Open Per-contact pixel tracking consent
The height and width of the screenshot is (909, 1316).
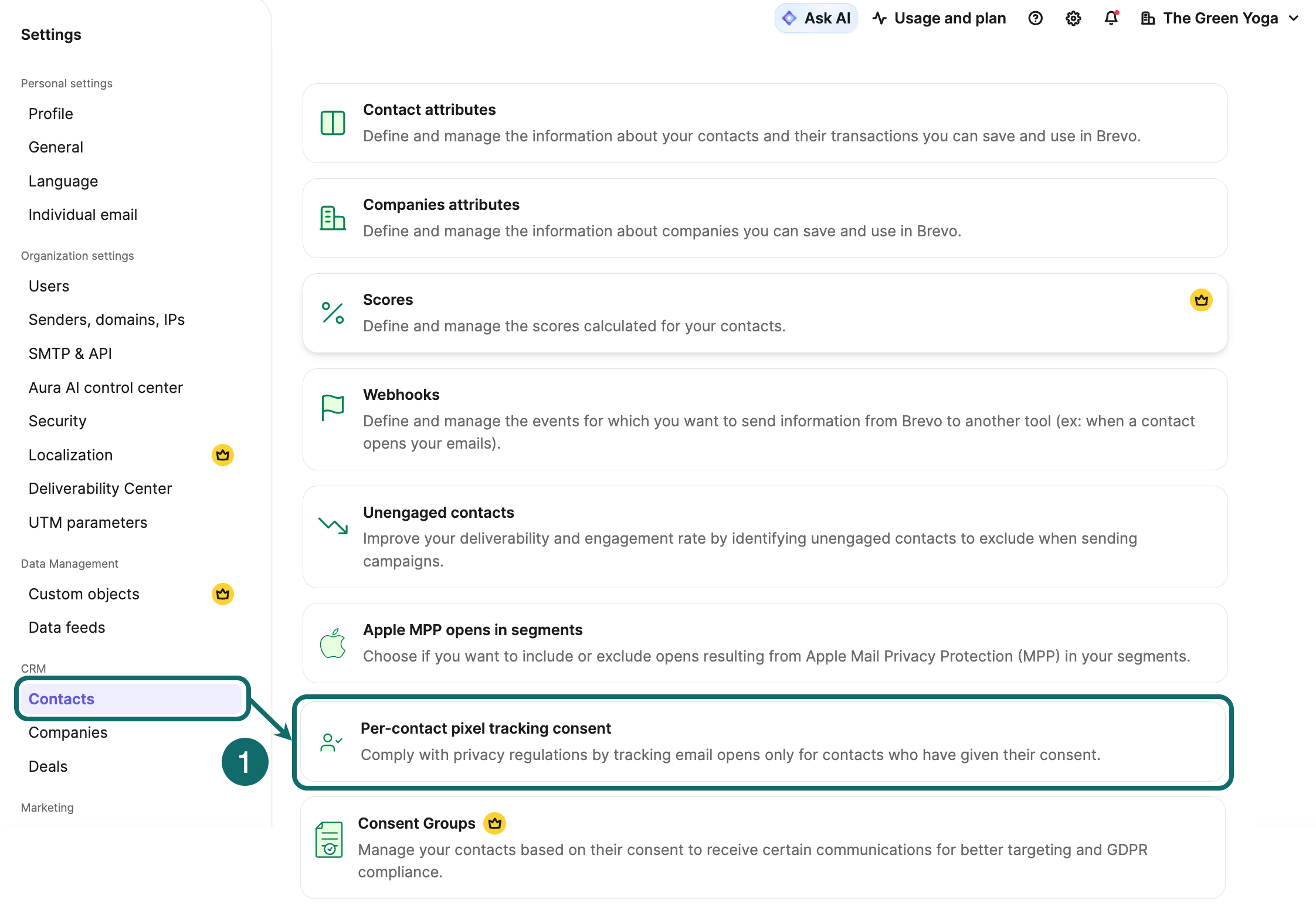click(x=762, y=742)
